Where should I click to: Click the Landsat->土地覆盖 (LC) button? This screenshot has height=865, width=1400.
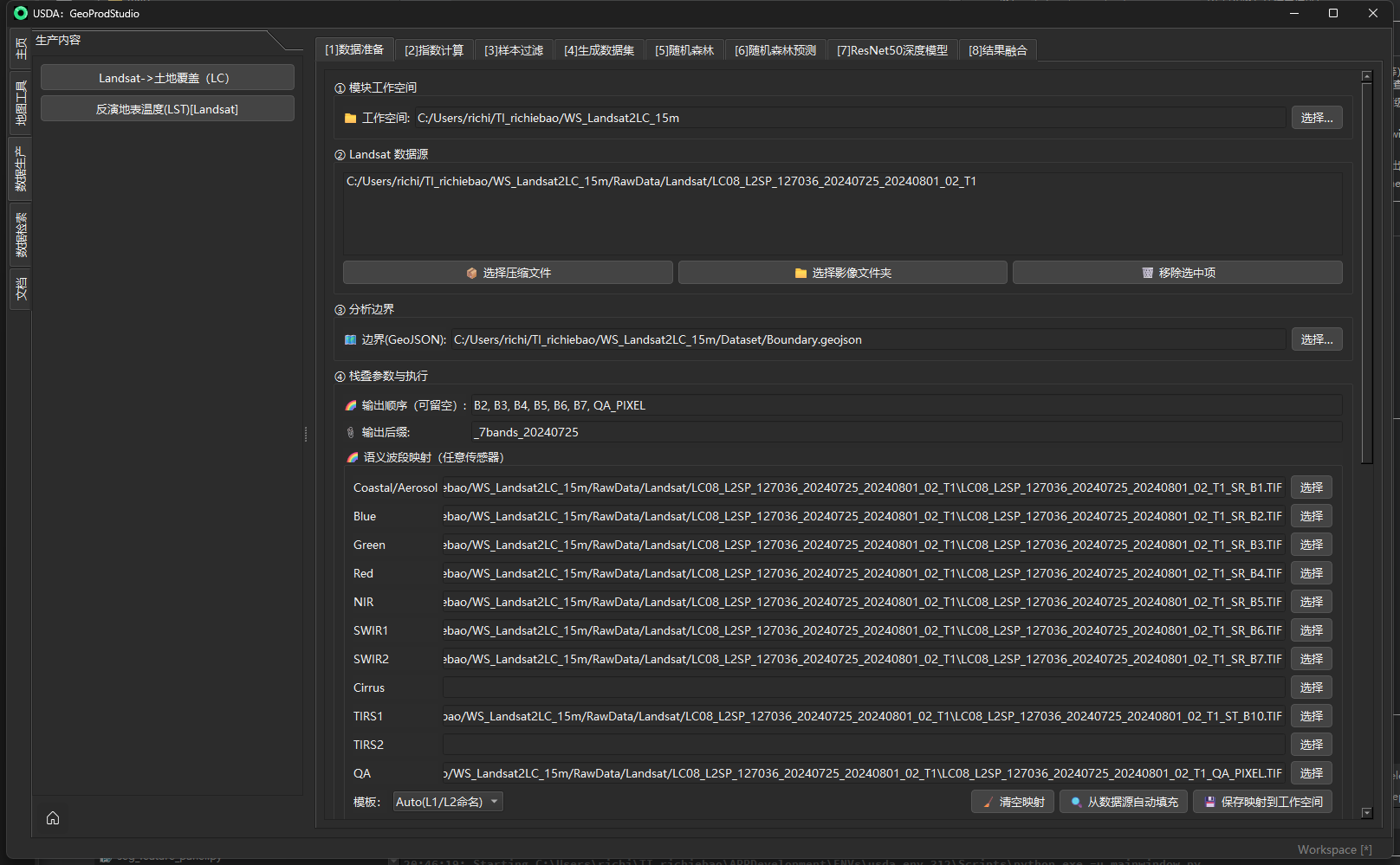point(167,78)
